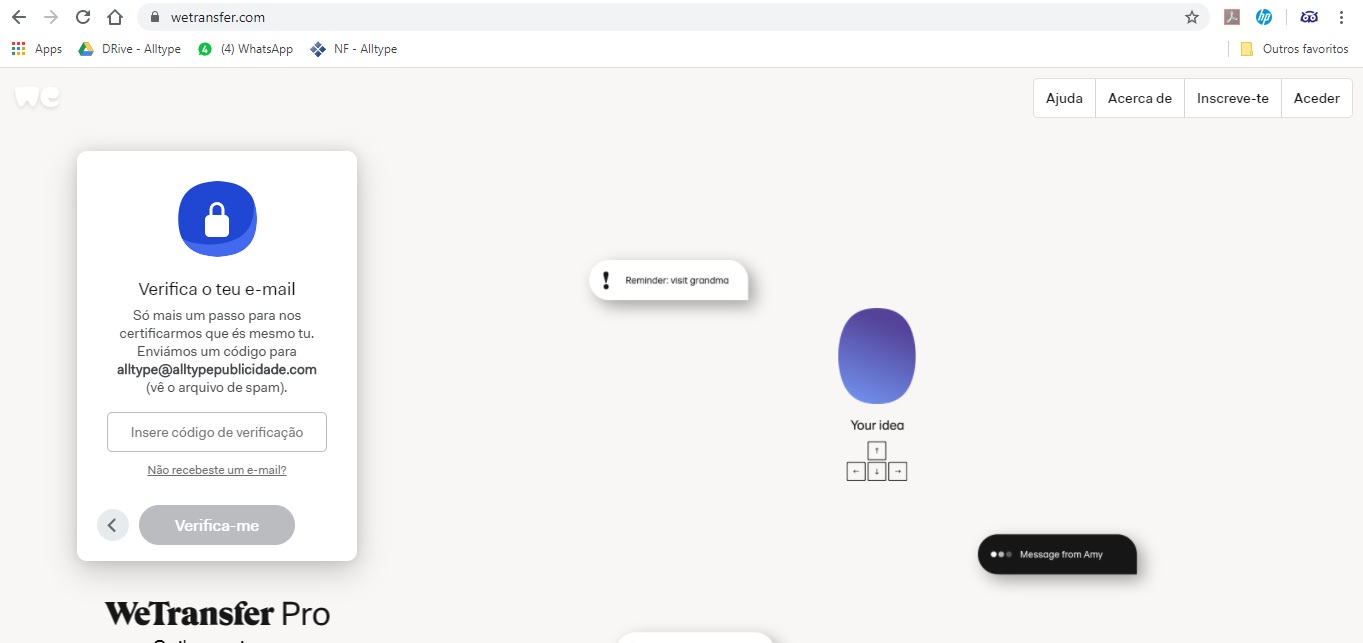The width and height of the screenshot is (1363, 643).
Task: Click the Aceder login button
Action: pos(1316,99)
